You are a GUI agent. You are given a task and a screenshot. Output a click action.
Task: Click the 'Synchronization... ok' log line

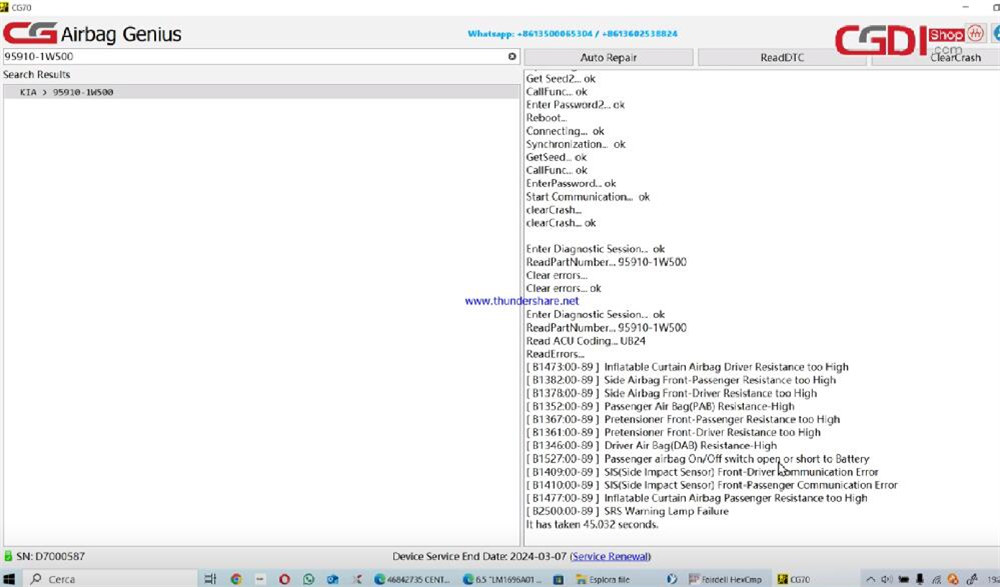(x=576, y=144)
